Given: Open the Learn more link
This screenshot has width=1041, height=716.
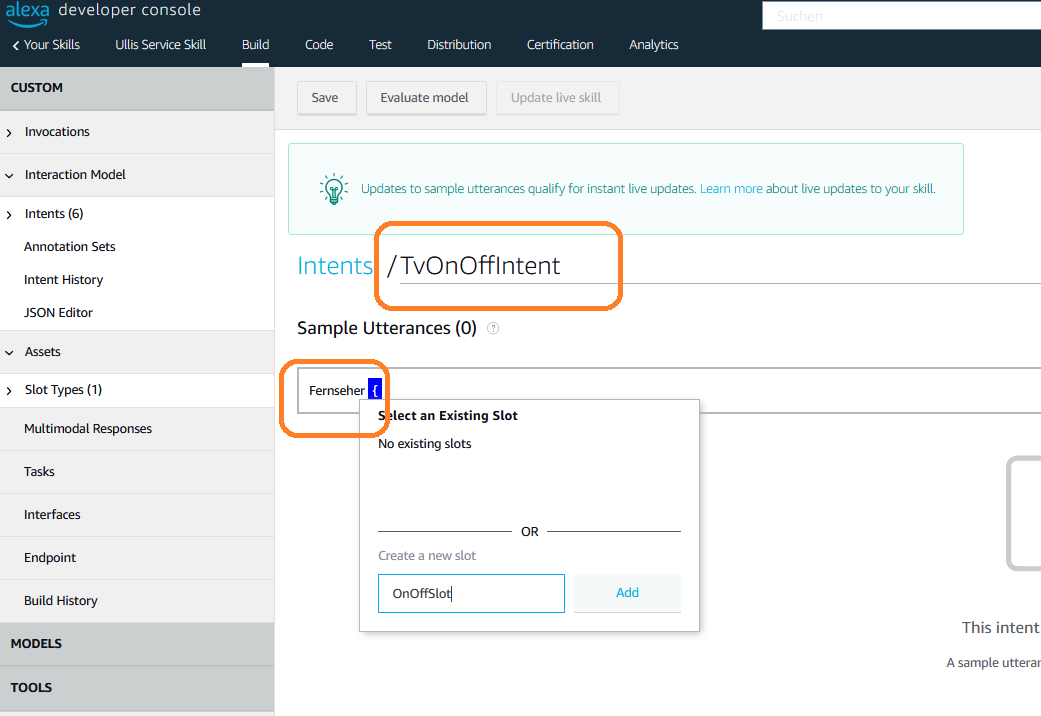Looking at the screenshot, I should [x=731, y=189].
